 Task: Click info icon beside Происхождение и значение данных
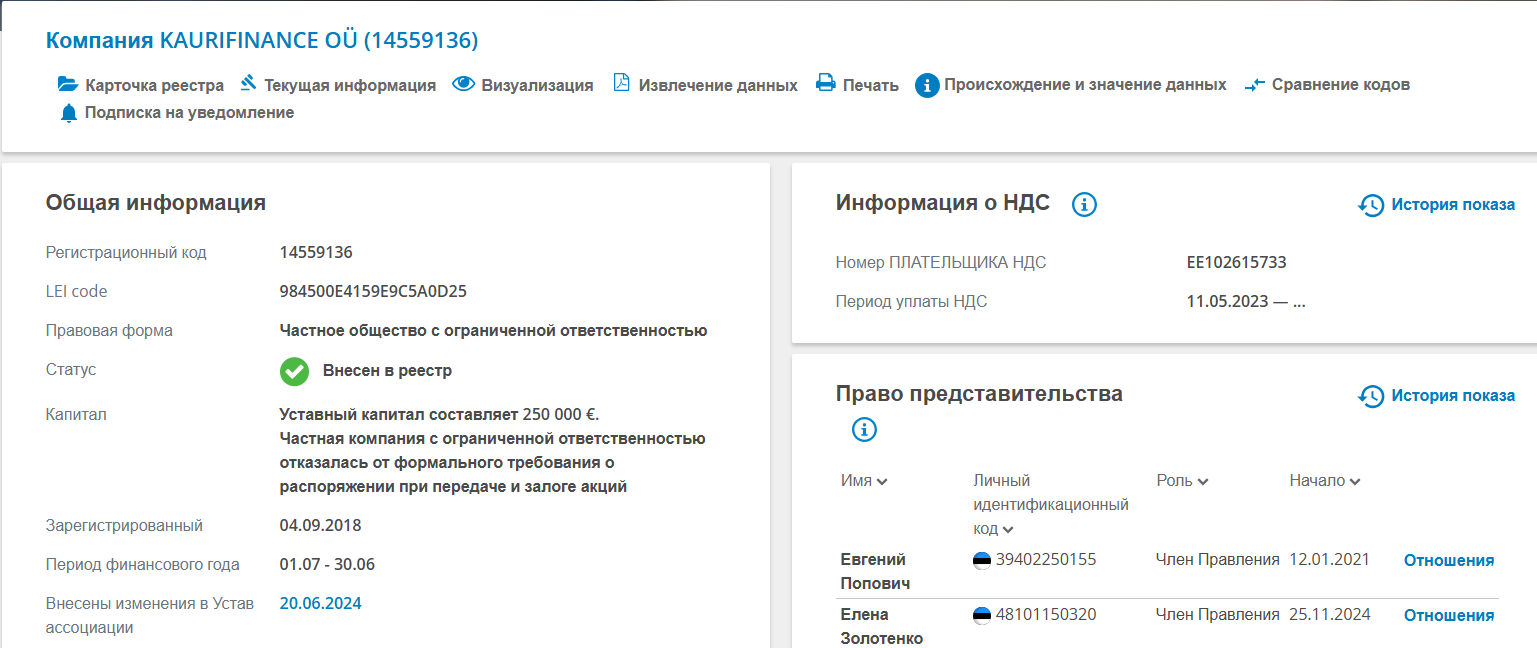927,85
